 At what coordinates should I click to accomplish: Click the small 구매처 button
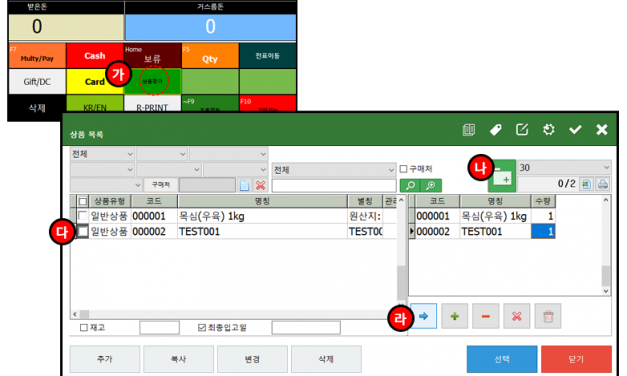161,185
